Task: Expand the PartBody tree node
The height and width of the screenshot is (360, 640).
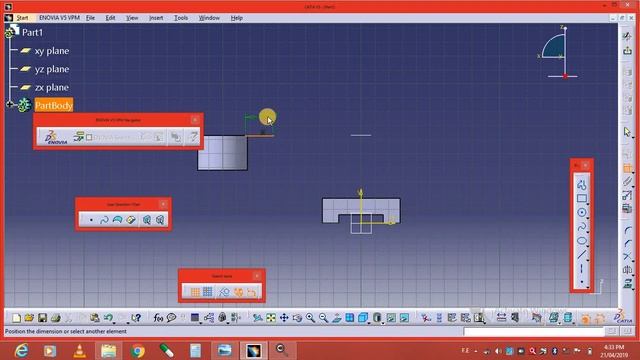Action: coord(9,104)
